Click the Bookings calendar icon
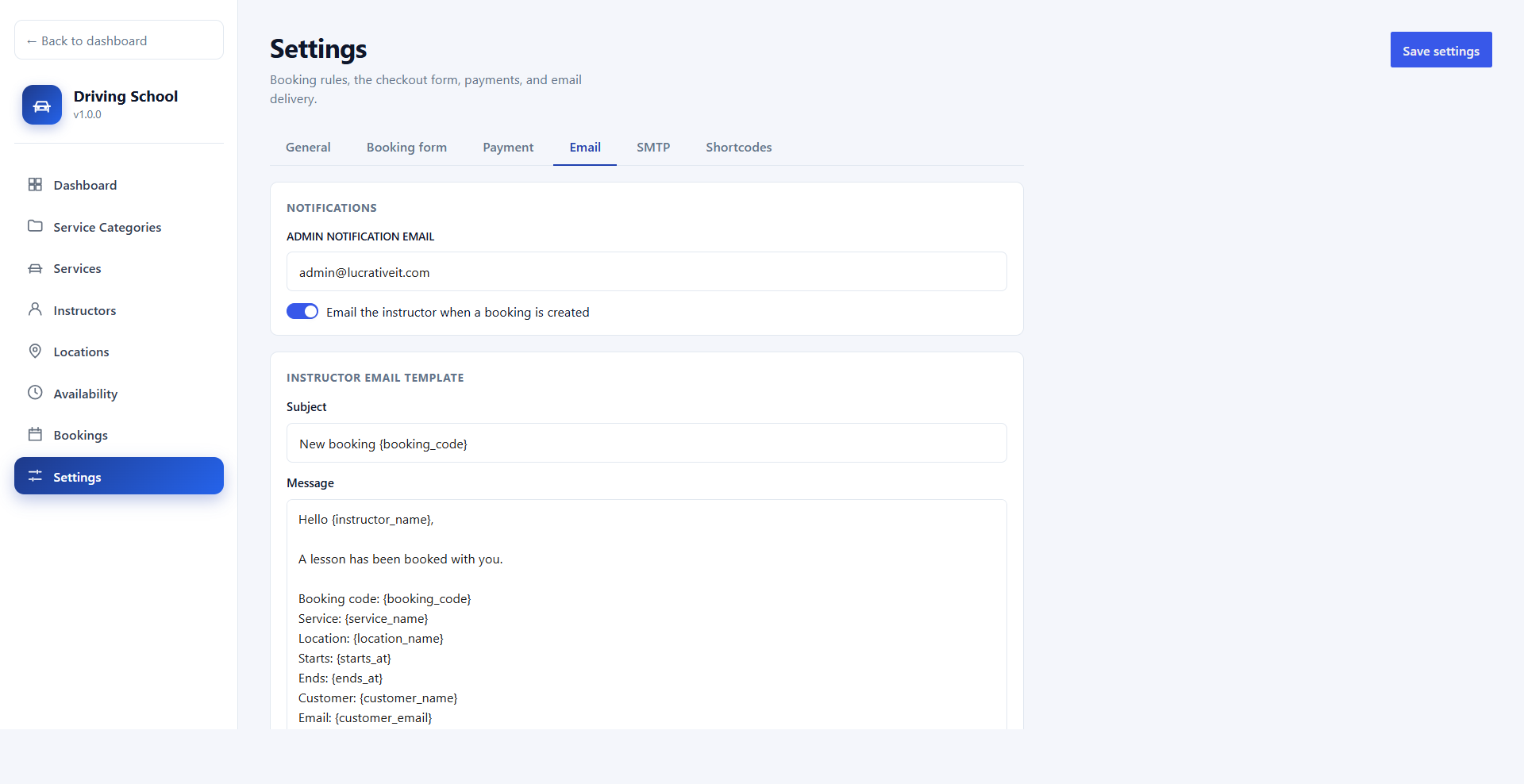The image size is (1524, 784). coord(35,434)
